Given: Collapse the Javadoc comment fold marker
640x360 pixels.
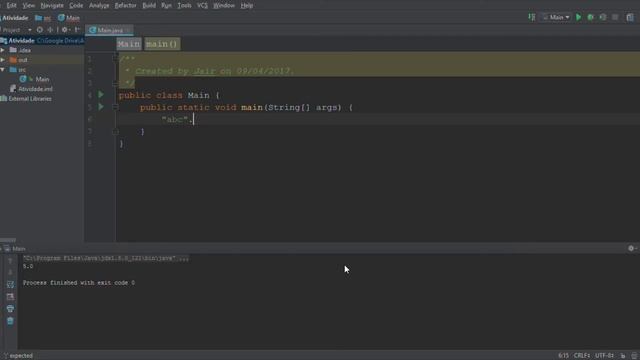Looking at the screenshot, I should coord(116,58).
